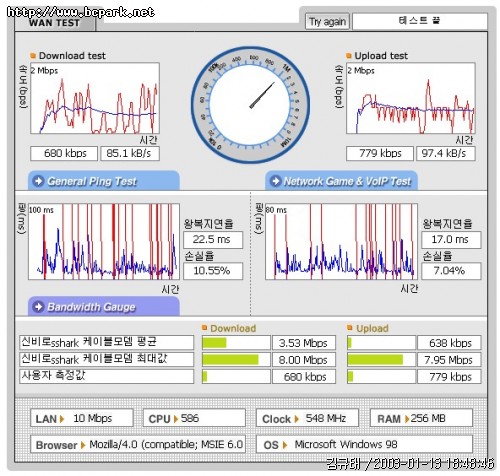
Task: Click the 7.04% loss rate value
Action: pos(451,271)
